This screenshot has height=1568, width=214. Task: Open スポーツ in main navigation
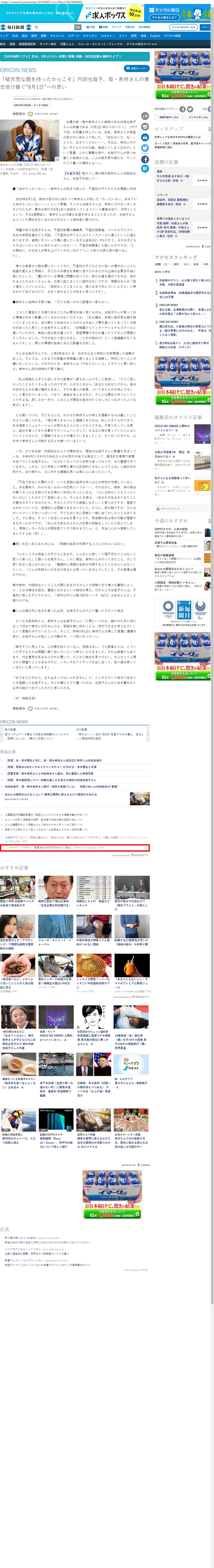pos(74,36)
